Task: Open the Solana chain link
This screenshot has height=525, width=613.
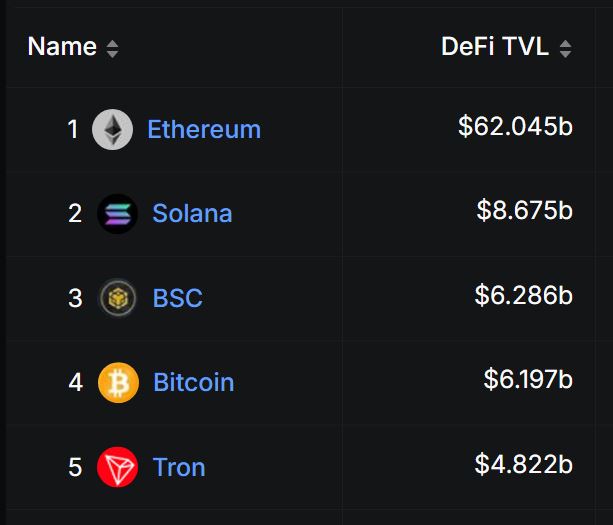Action: 192,214
